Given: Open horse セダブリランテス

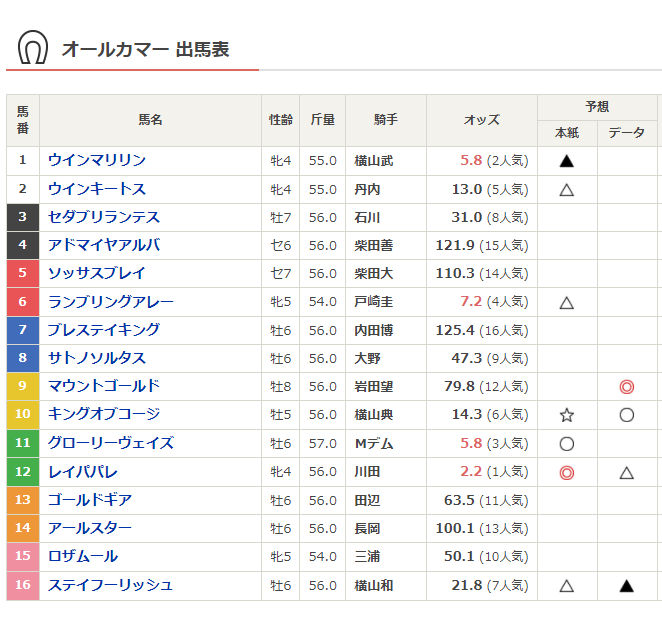Looking at the screenshot, I should pos(104,217).
